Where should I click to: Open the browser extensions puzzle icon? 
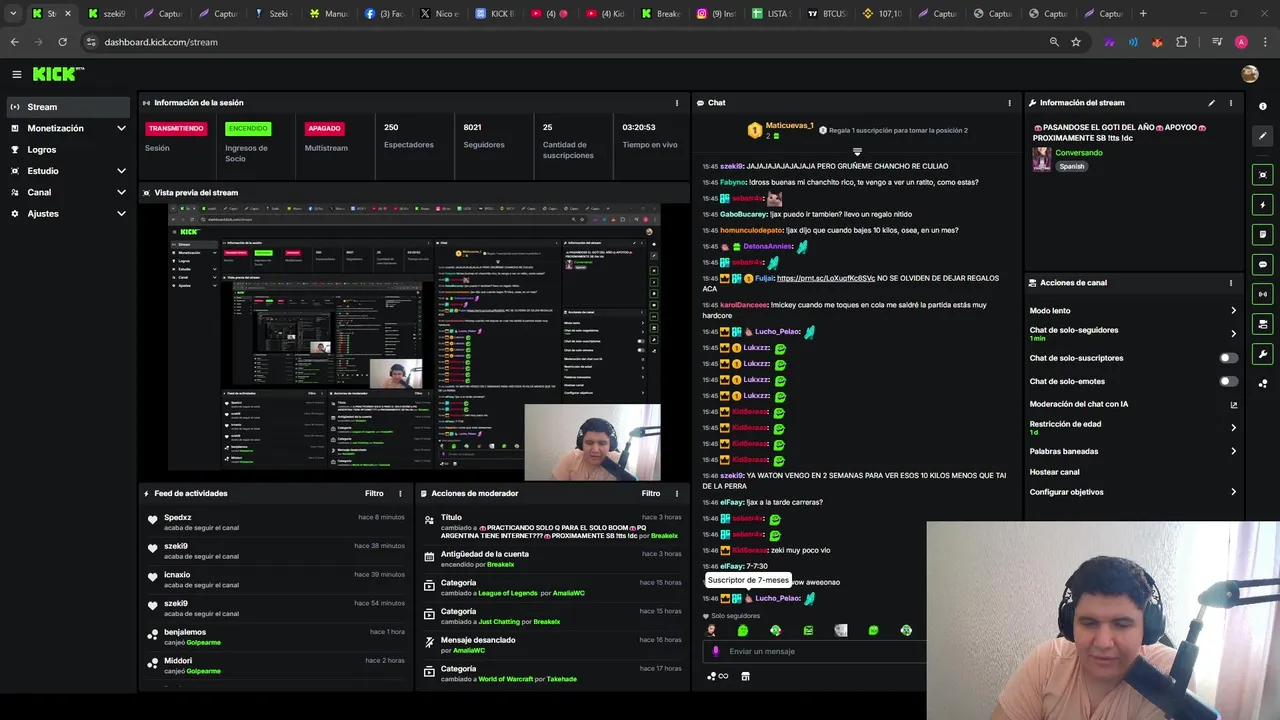[x=1181, y=42]
